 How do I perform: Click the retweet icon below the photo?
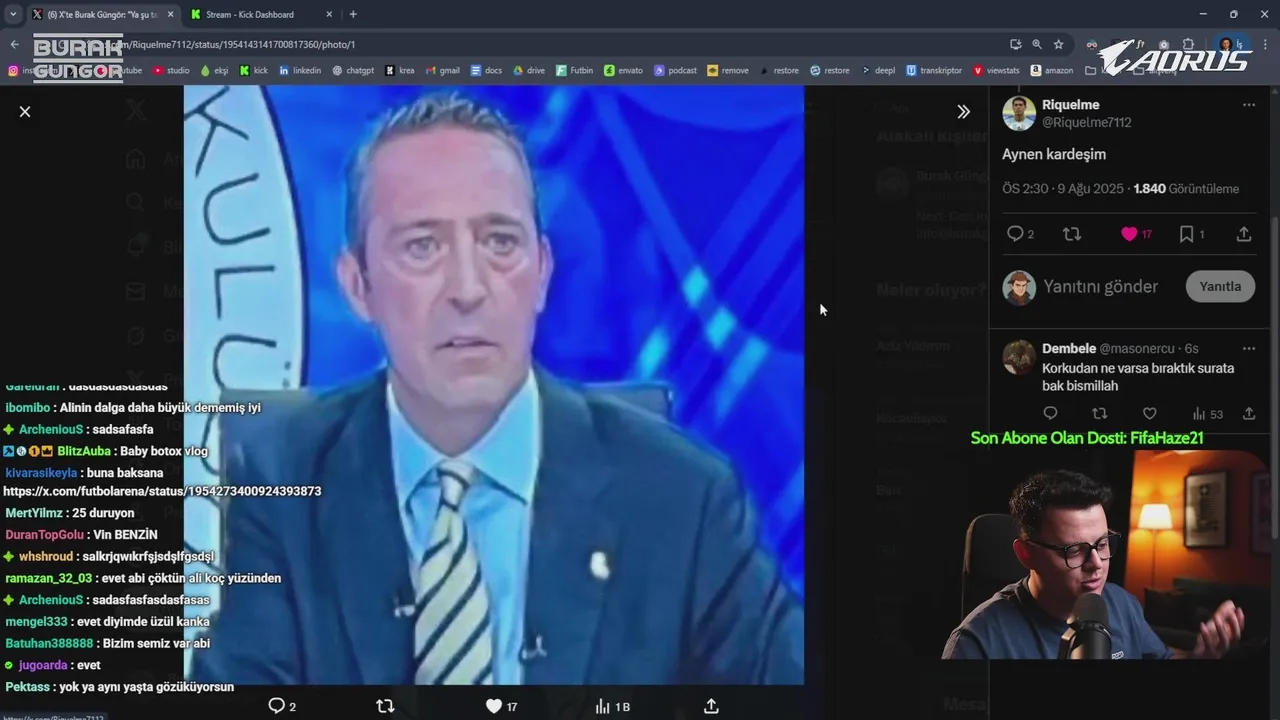click(x=385, y=706)
